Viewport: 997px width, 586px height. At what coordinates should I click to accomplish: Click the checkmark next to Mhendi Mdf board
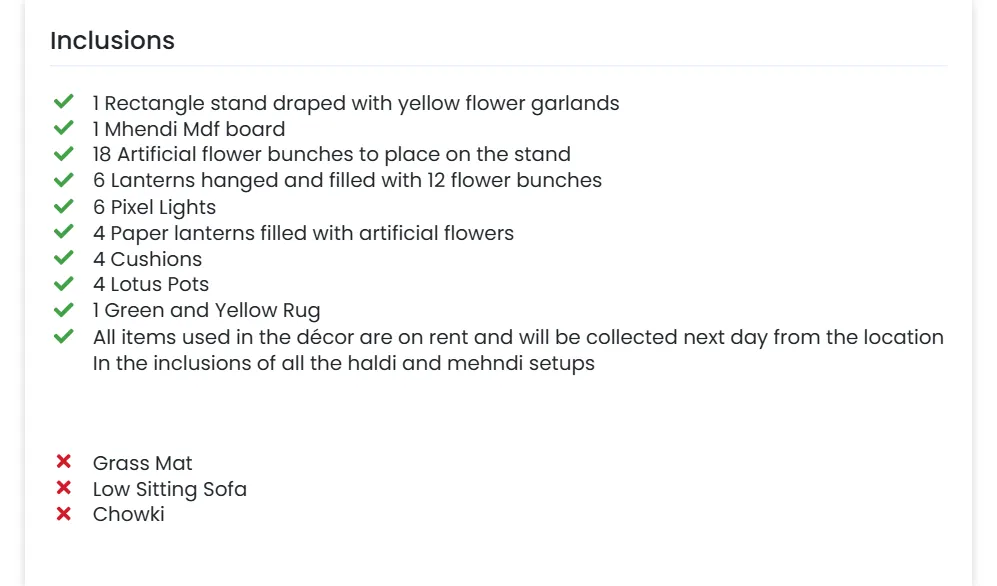64,128
